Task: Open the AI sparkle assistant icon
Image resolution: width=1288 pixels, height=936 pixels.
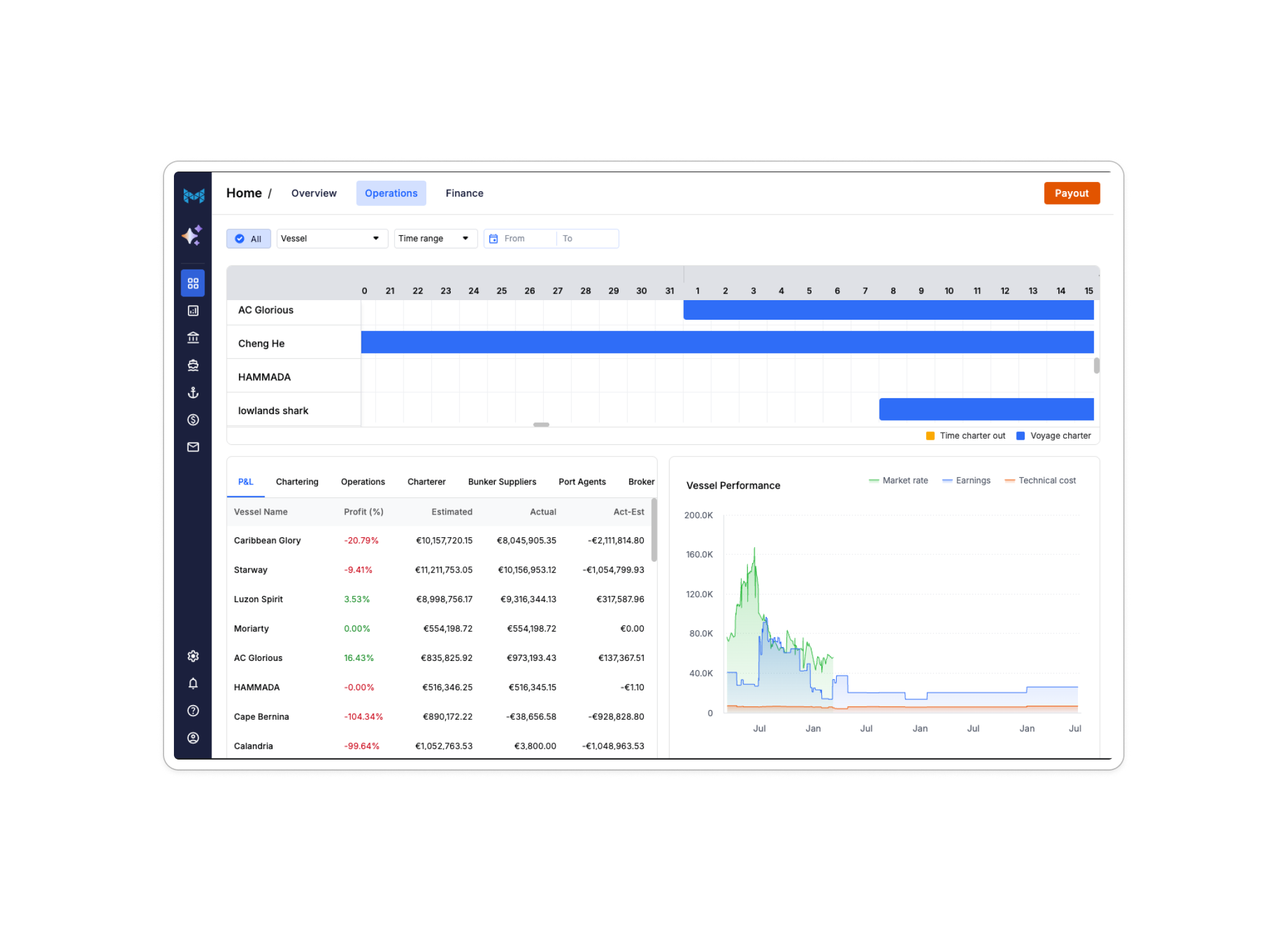Action: tap(192, 235)
